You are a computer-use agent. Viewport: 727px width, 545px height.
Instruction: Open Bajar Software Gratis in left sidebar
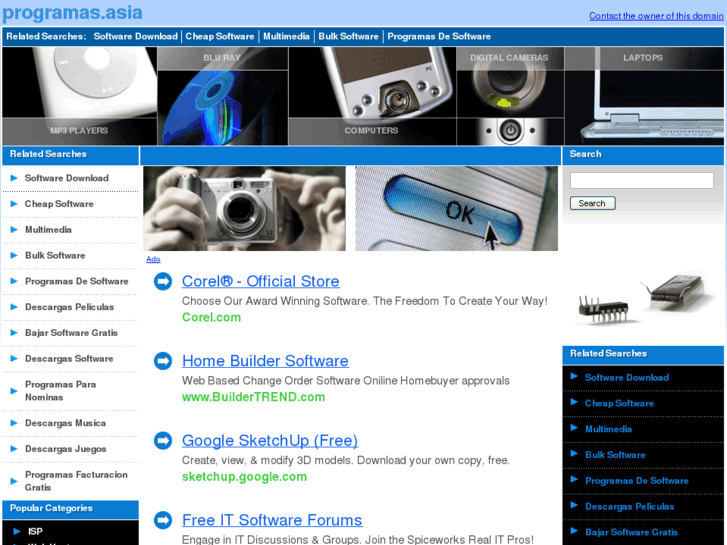click(71, 333)
